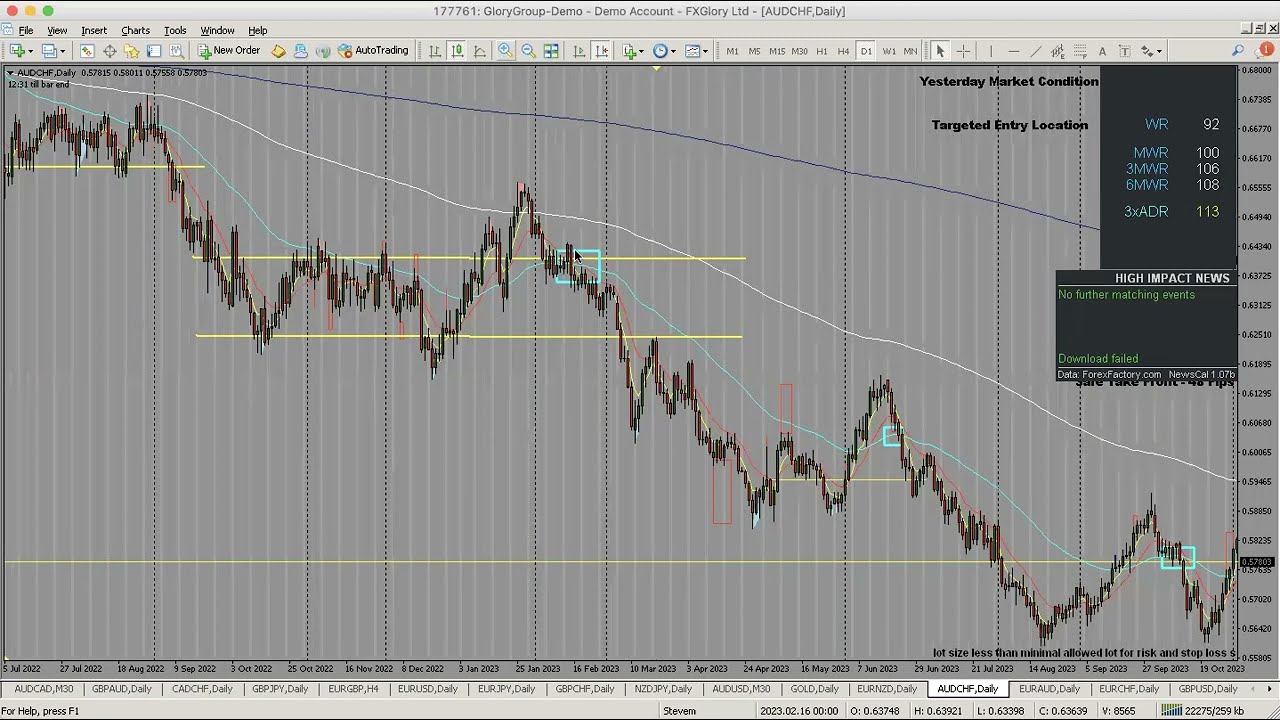Select the W1 timeframe
Viewport: 1280px width, 720px height.
(888, 51)
